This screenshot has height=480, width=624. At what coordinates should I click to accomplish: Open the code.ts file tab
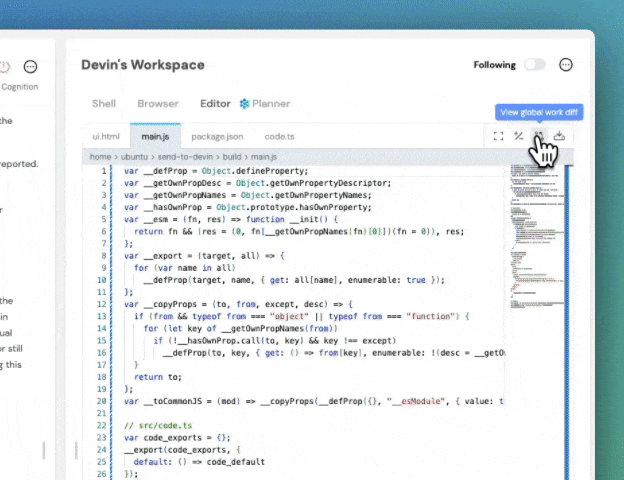pyautogui.click(x=279, y=137)
